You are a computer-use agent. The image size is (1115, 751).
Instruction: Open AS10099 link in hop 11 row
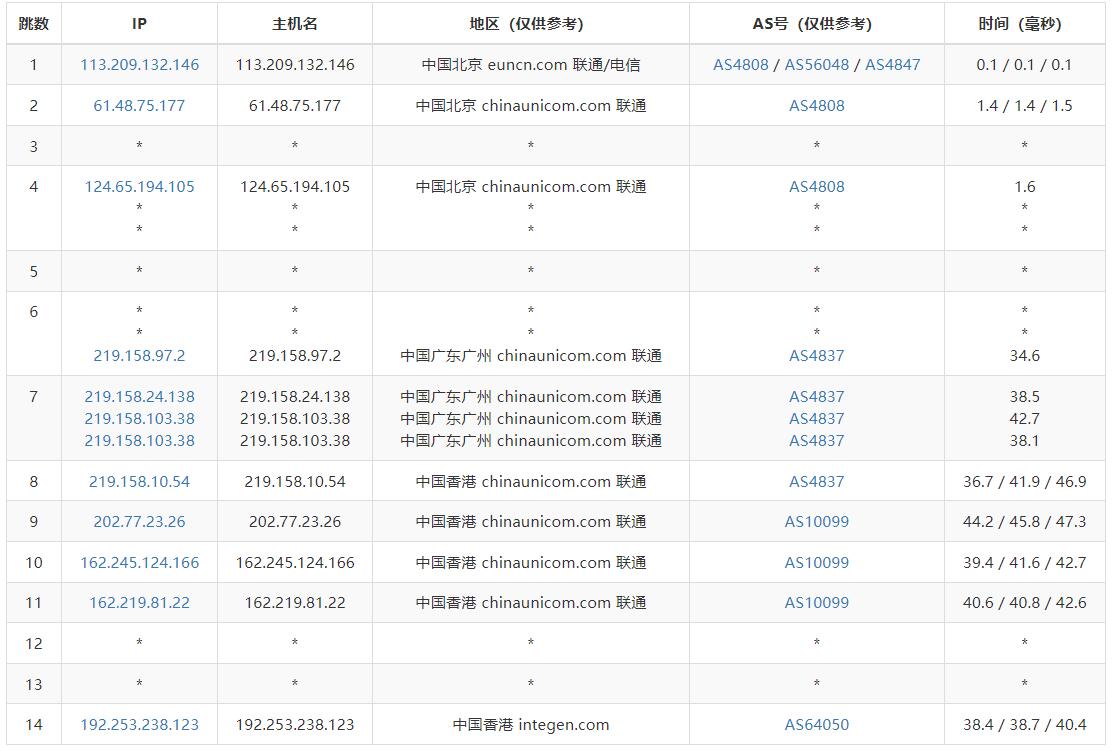pyautogui.click(x=817, y=603)
